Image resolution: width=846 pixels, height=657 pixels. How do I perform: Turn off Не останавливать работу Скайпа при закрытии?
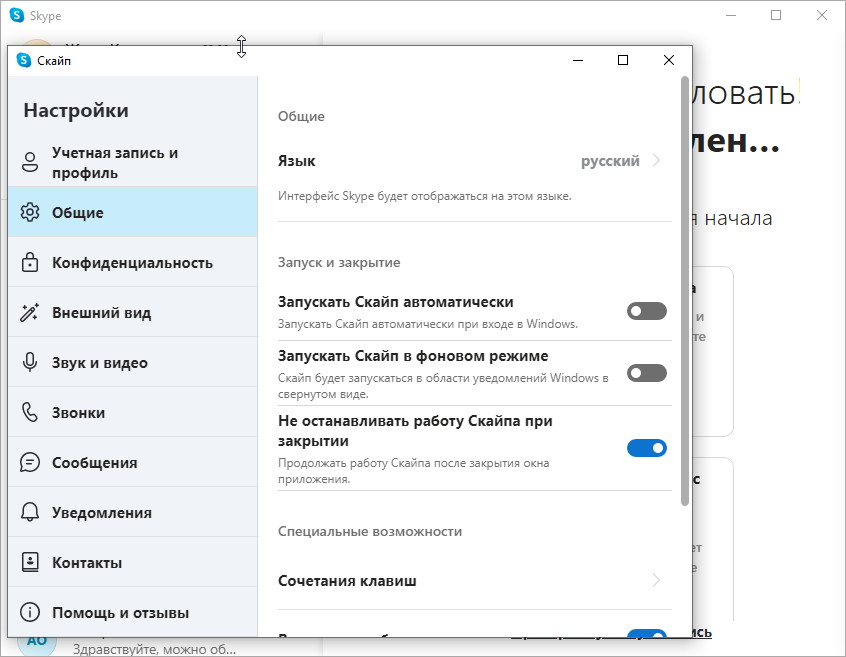coord(646,448)
